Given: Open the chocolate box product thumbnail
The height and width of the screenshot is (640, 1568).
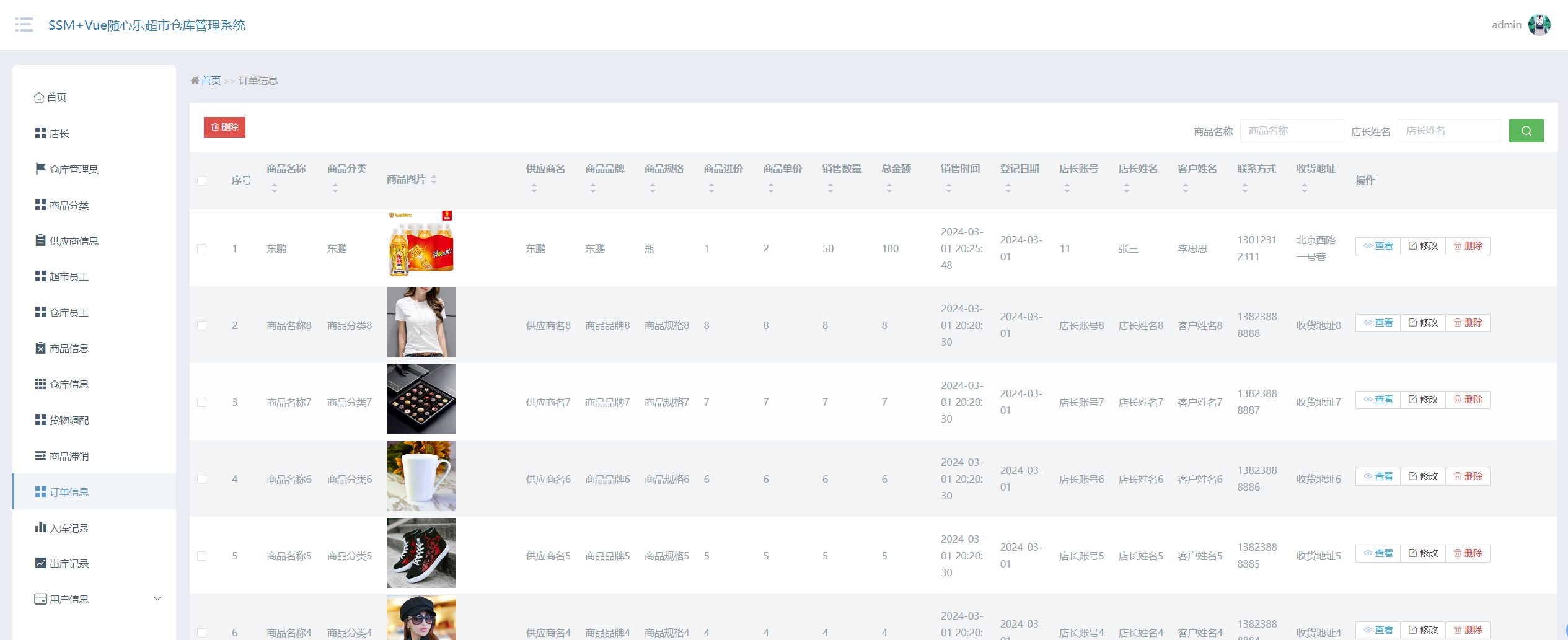Looking at the screenshot, I should pos(421,400).
